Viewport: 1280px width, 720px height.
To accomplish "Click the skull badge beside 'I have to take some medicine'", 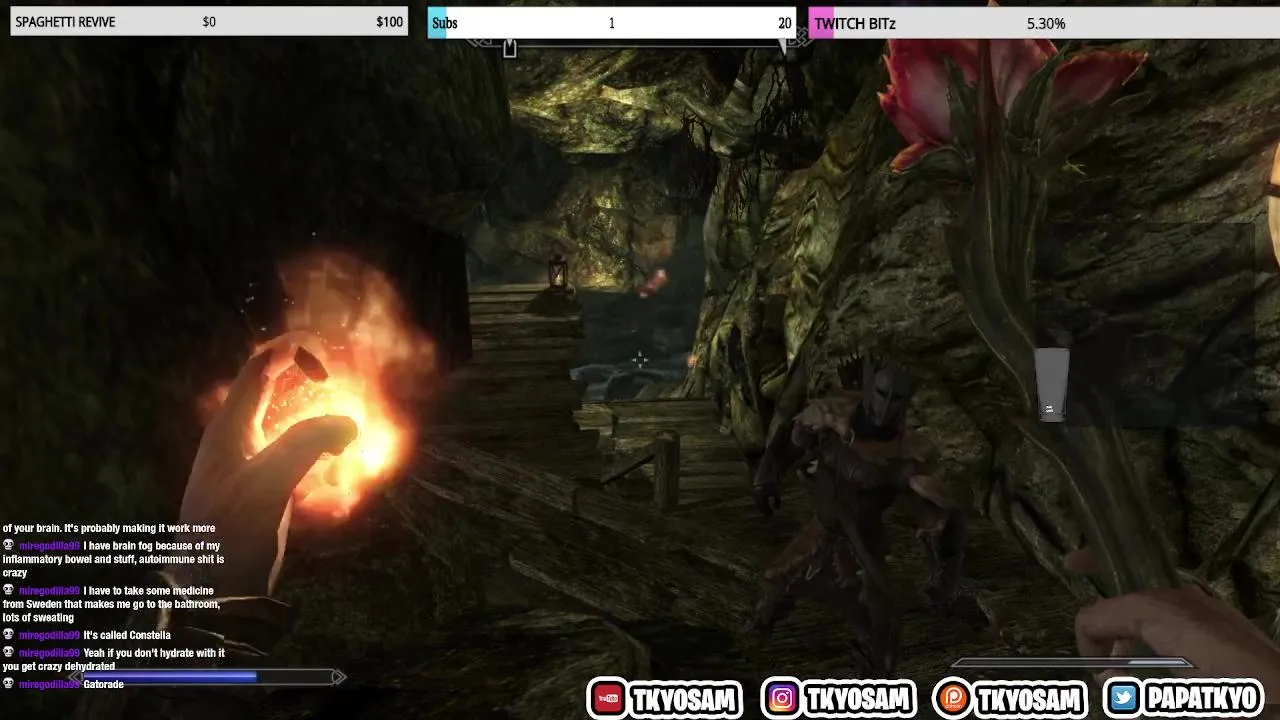I will (x=8, y=591).
